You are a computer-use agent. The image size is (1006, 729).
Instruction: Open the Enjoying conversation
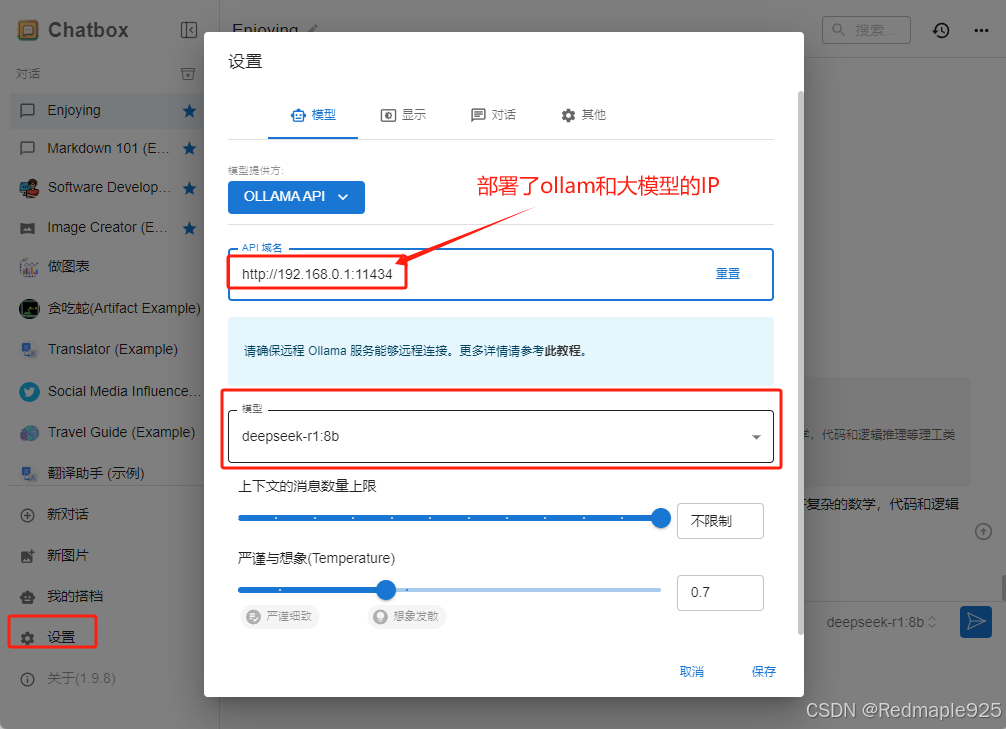(x=106, y=110)
